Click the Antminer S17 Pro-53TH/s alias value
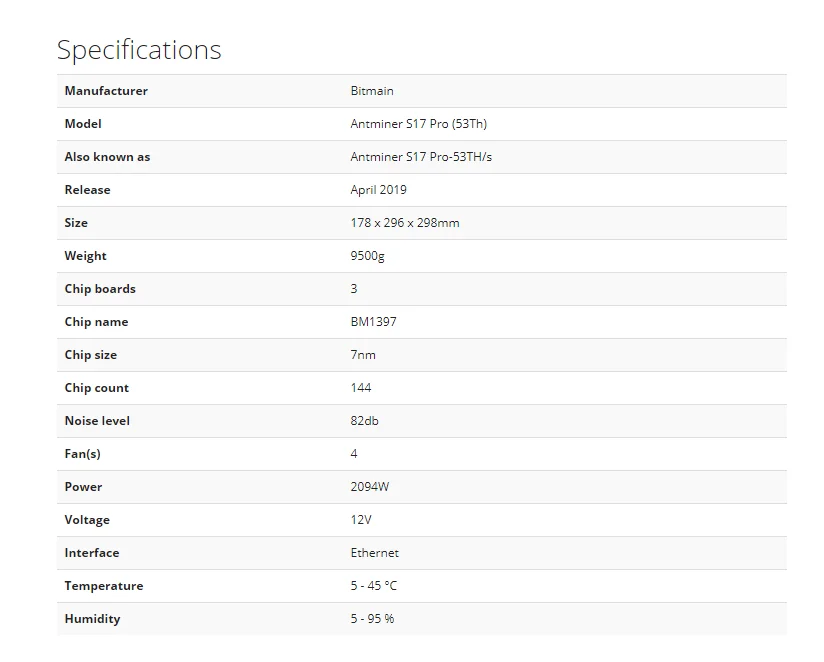This screenshot has height=662, width=824. tap(421, 157)
